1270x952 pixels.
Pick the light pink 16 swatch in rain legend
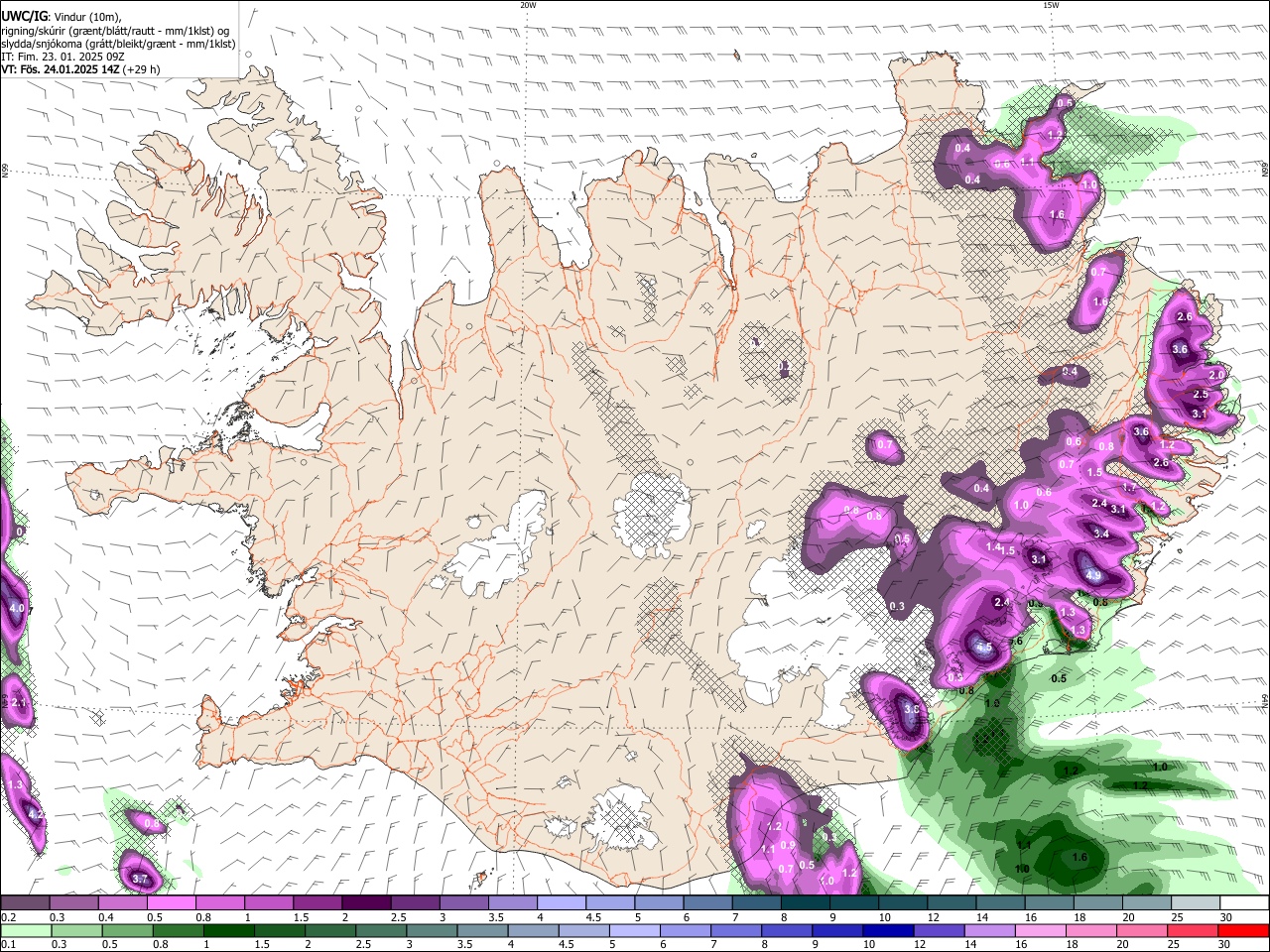(1039, 931)
